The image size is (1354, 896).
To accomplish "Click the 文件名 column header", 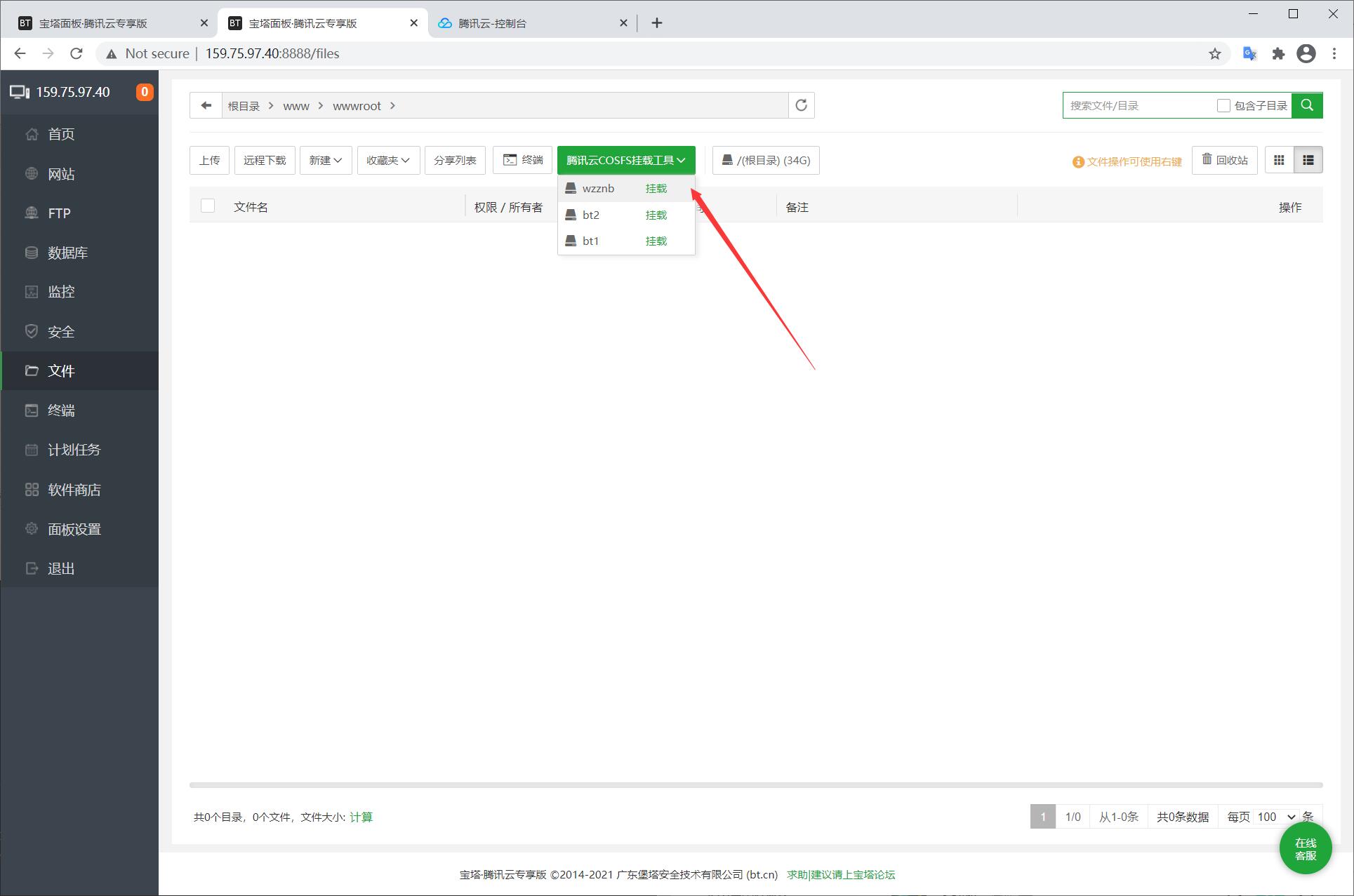I will point(251,207).
